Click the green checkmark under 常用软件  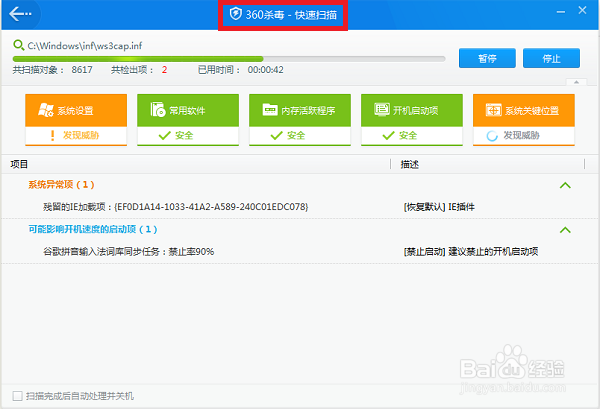(x=165, y=135)
